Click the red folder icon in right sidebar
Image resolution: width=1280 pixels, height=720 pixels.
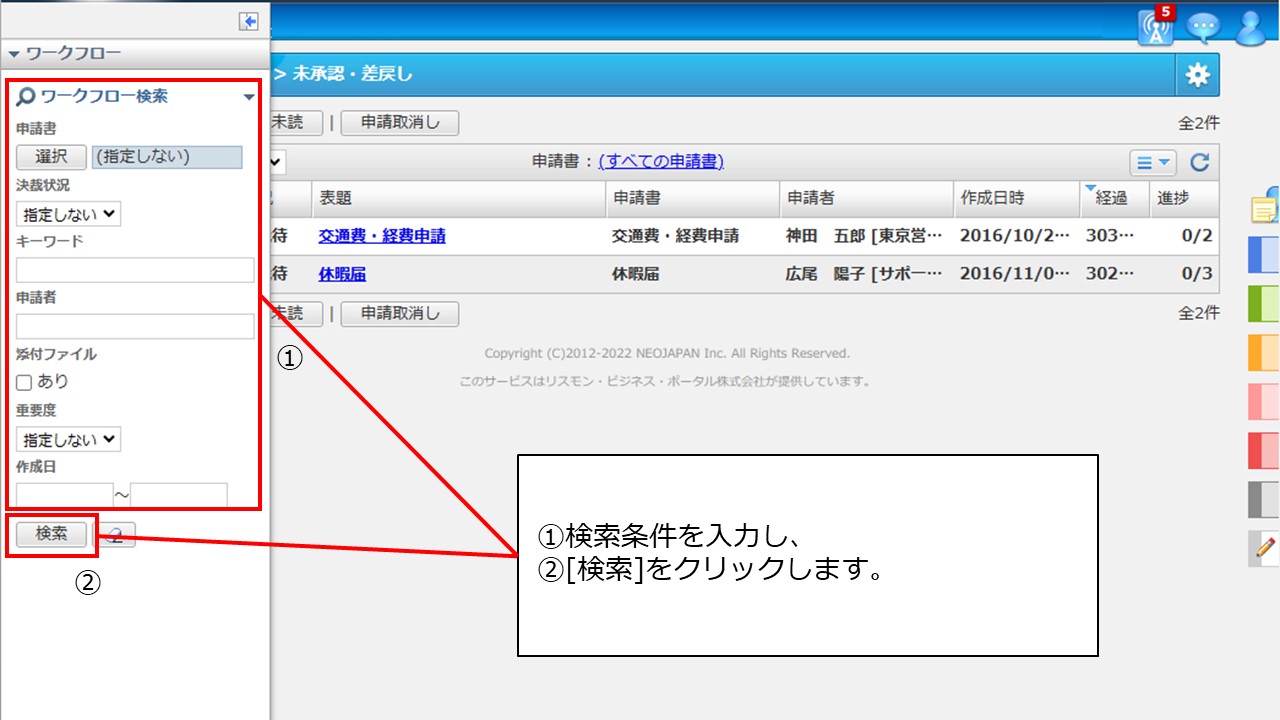tap(1264, 448)
